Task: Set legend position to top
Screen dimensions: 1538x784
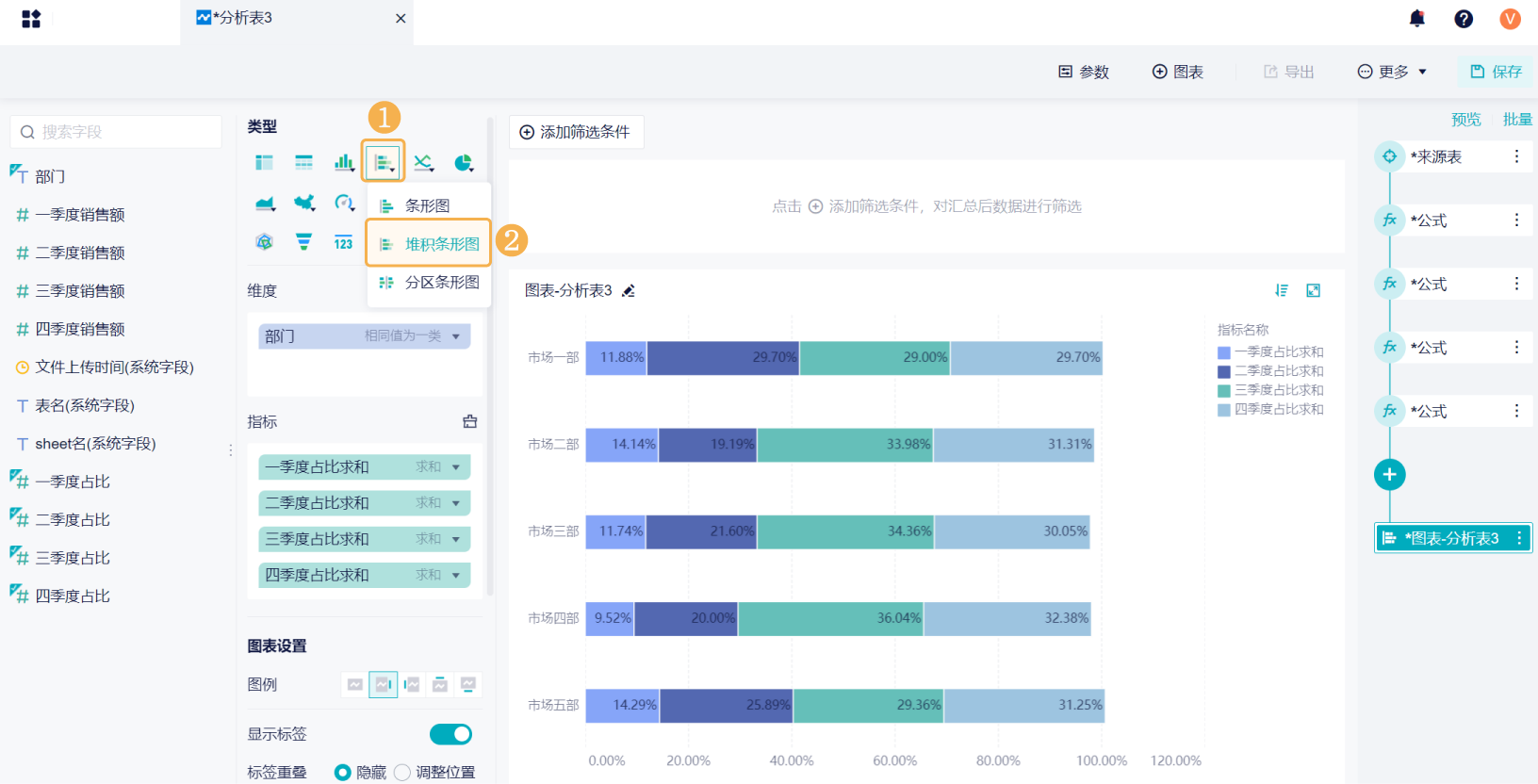Action: click(440, 684)
